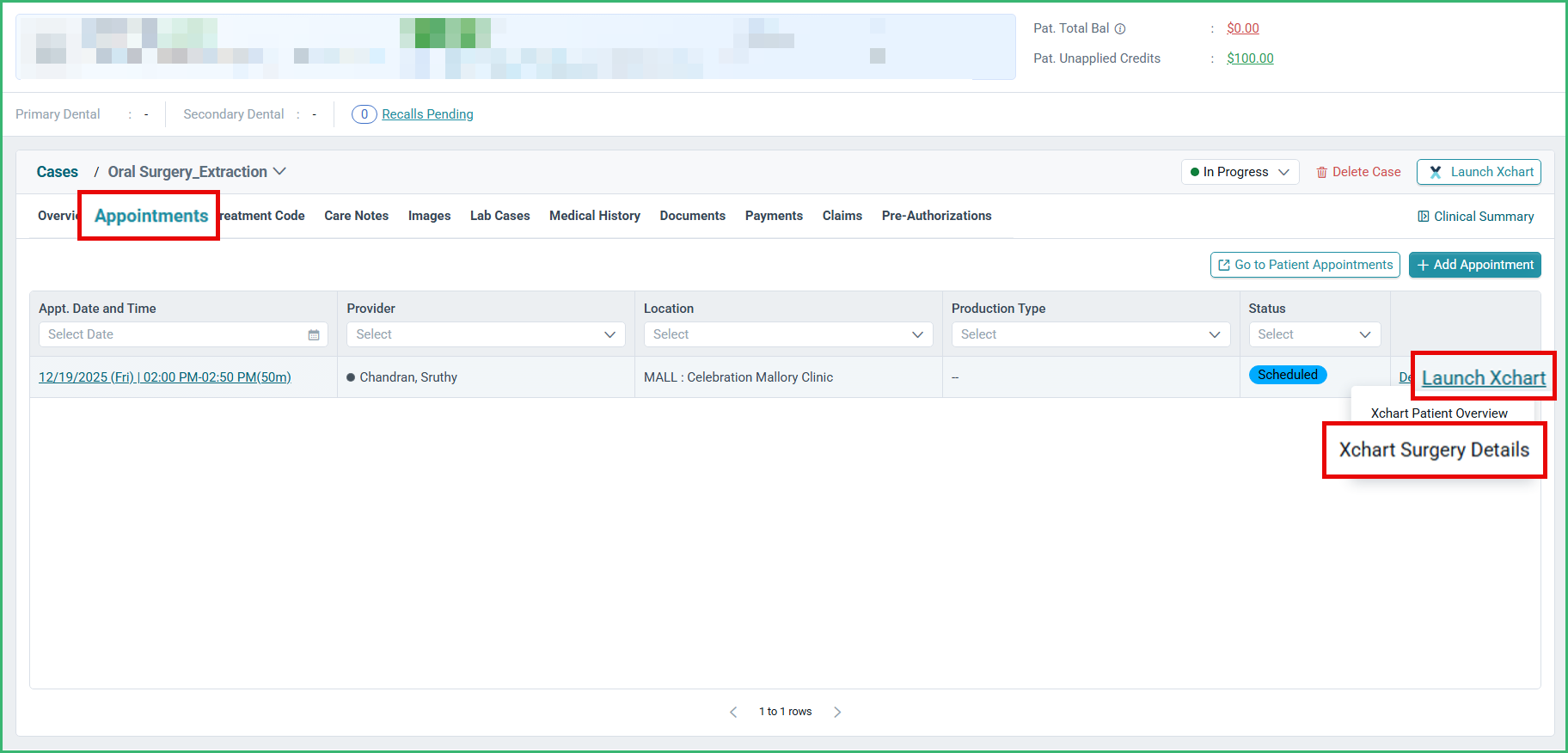Open the Care Notes tab
The height and width of the screenshot is (753, 1568).
click(x=356, y=216)
